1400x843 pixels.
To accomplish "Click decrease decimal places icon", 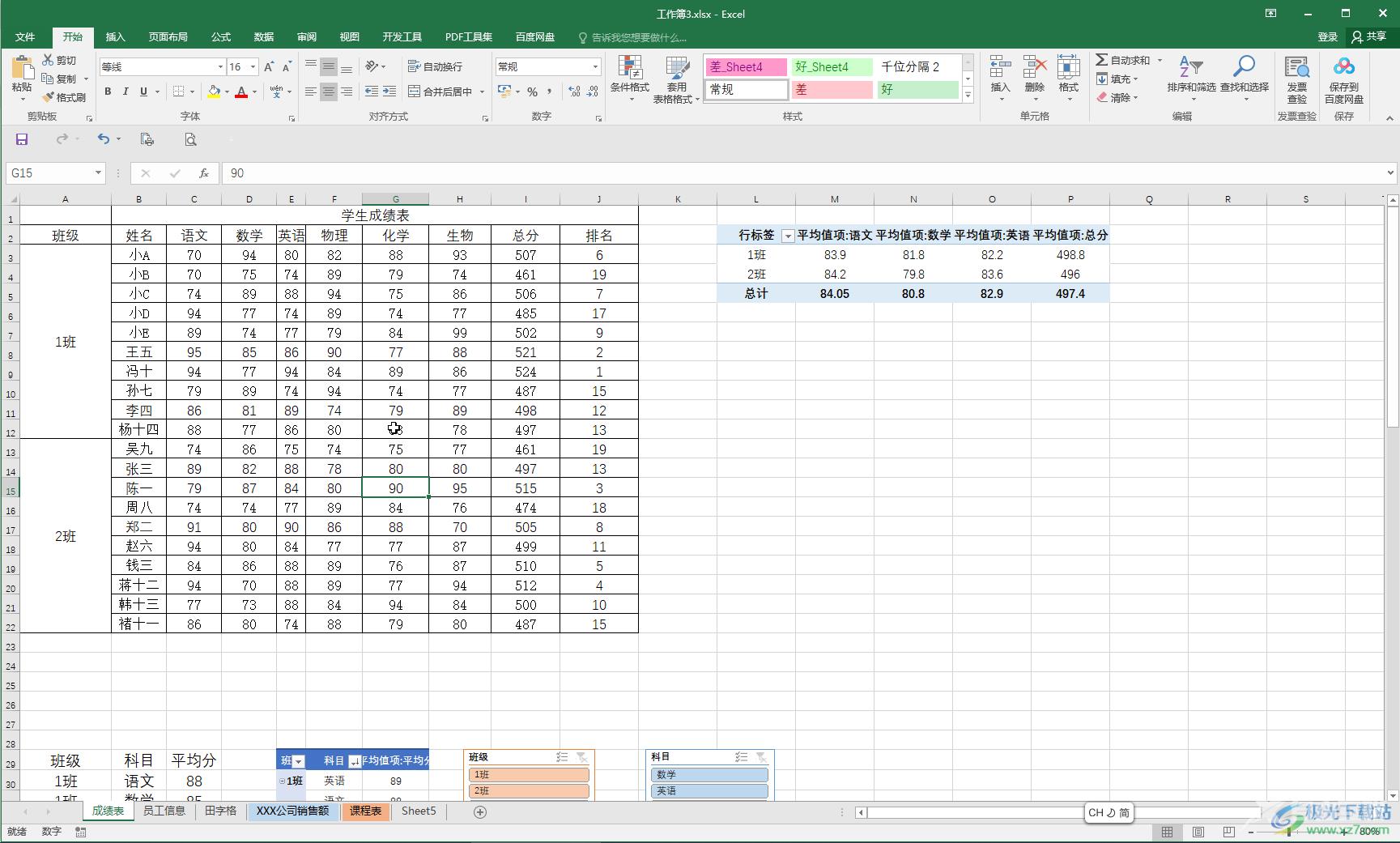I will pos(593,92).
